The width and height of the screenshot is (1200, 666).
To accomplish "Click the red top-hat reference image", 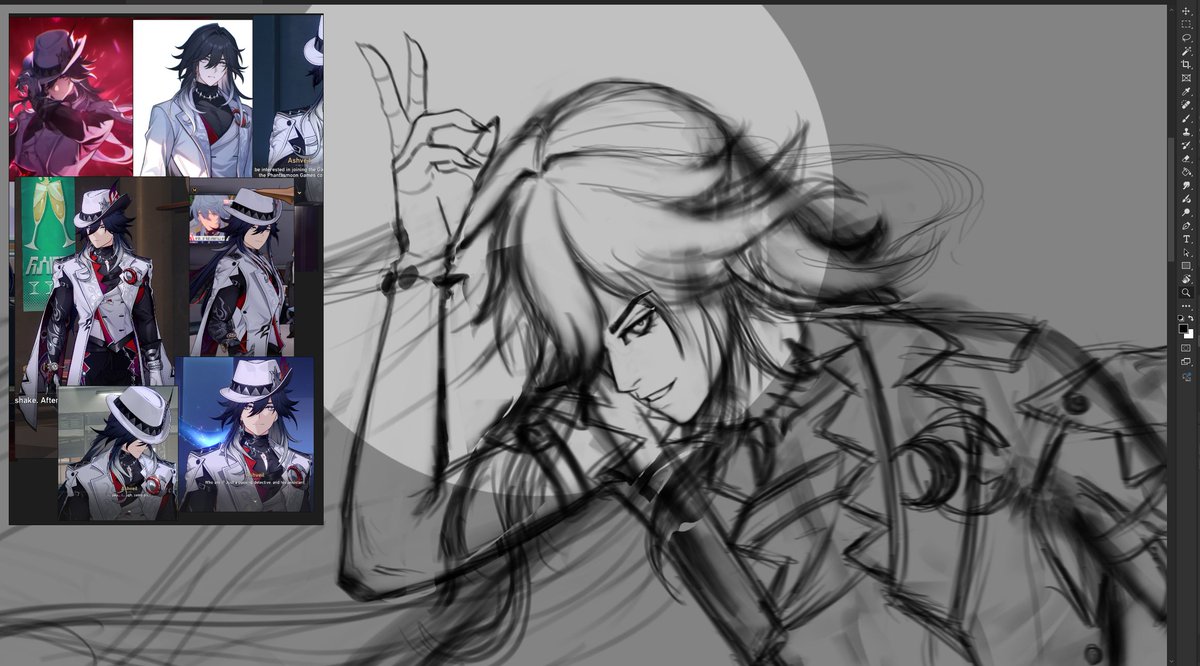I will pyautogui.click(x=71, y=98).
